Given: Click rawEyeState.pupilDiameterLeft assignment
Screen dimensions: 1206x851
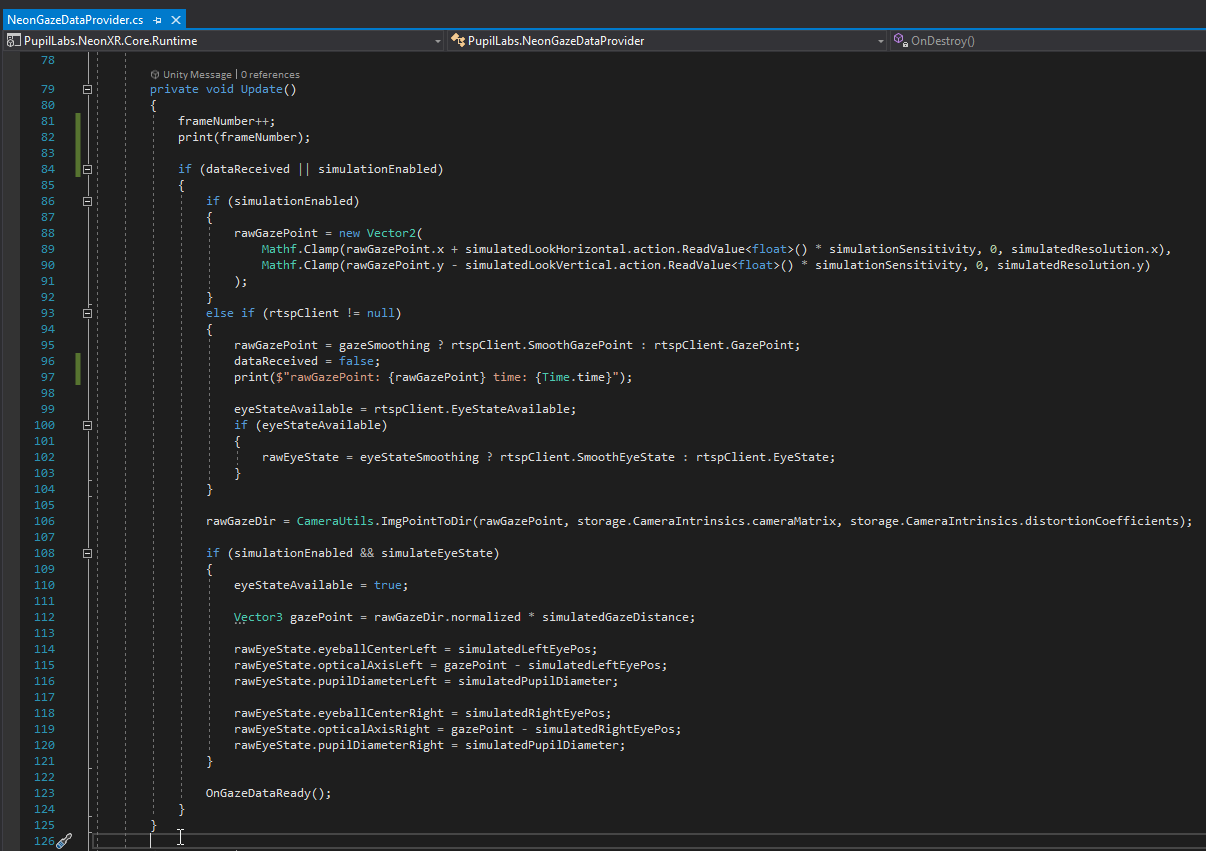Looking at the screenshot, I should (426, 681).
